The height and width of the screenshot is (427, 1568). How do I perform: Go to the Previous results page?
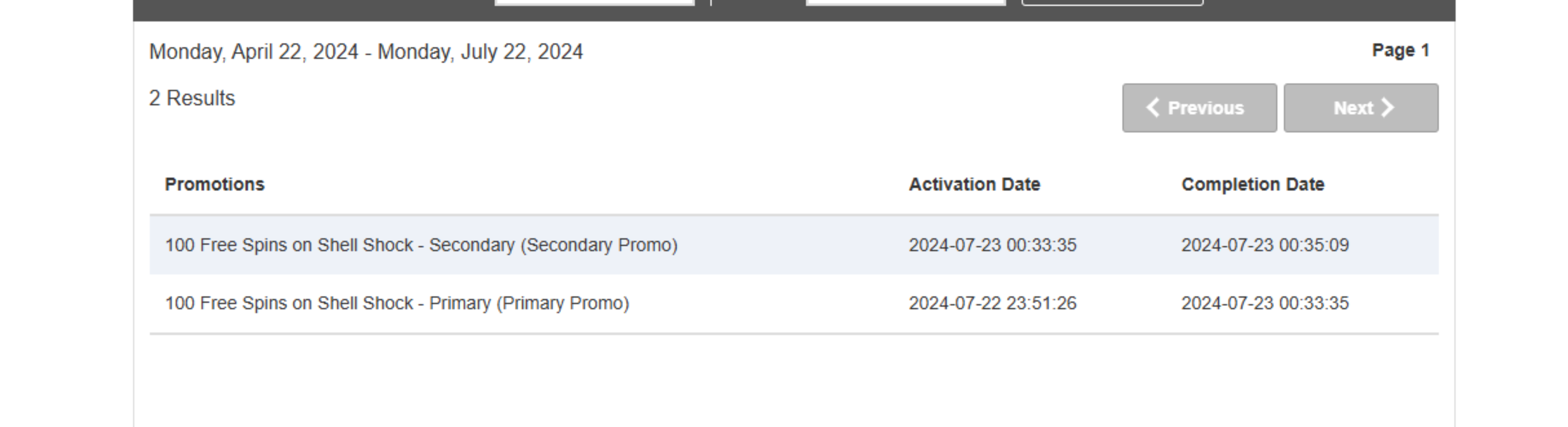(x=1199, y=108)
